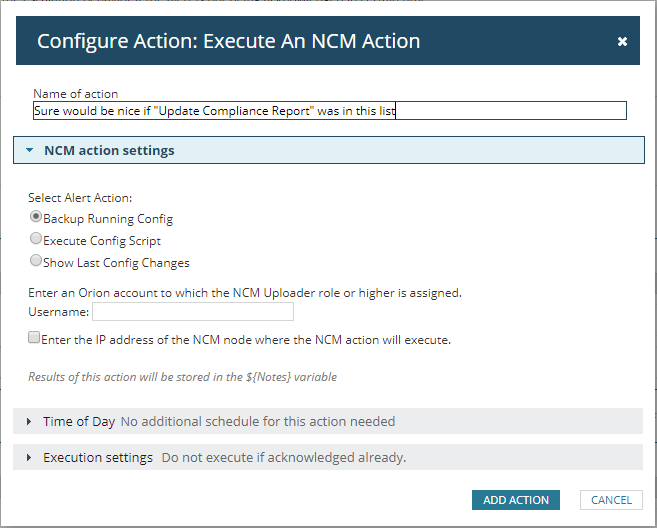This screenshot has height=528, width=657.
Task: Select Backup Running Config radio button
Action: (36, 216)
